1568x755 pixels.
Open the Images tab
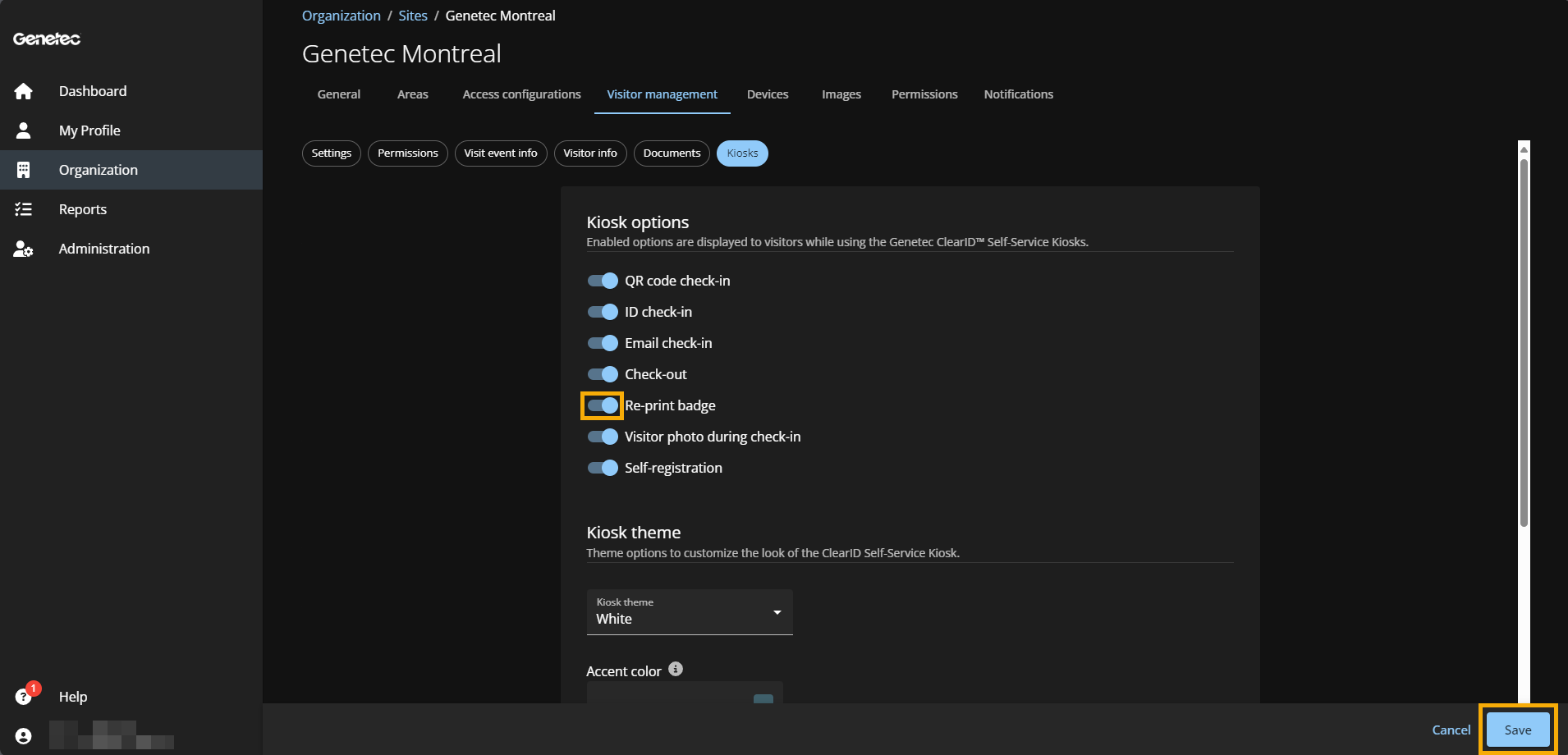pos(841,94)
